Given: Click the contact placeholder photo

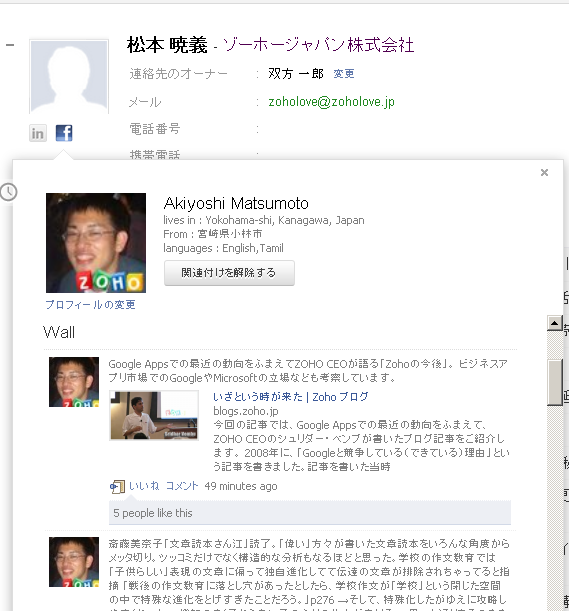Looking at the screenshot, I should tap(69, 76).
